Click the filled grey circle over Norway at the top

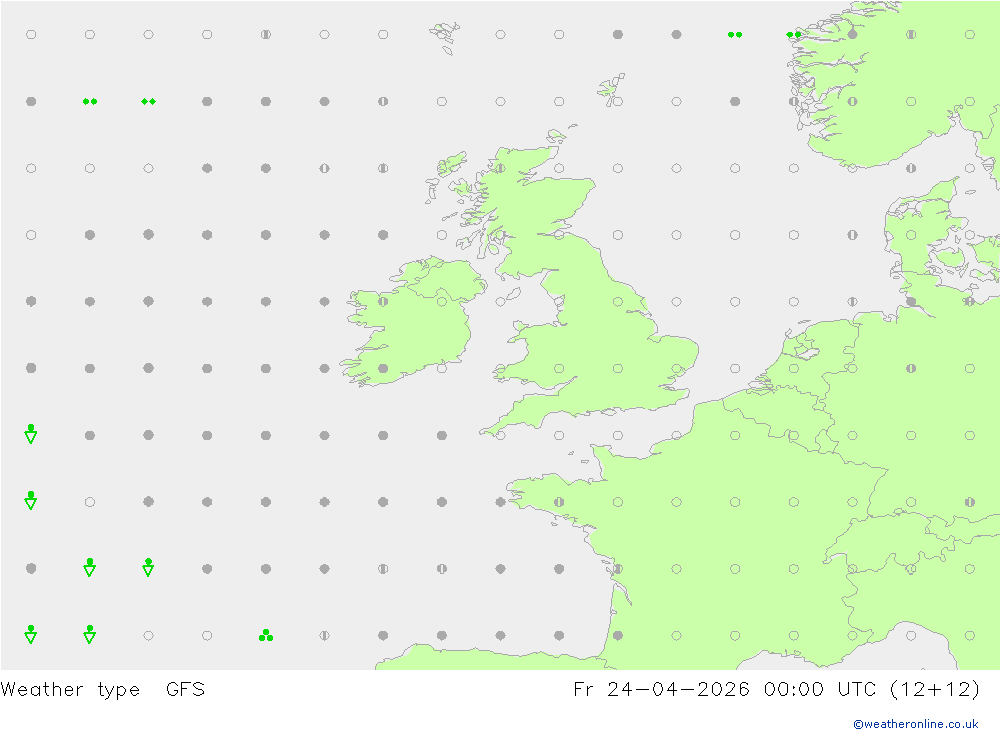click(x=853, y=34)
